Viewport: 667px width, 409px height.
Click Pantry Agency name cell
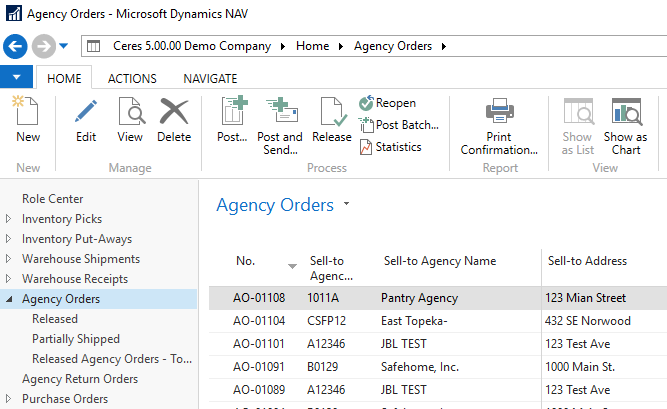[x=419, y=298]
